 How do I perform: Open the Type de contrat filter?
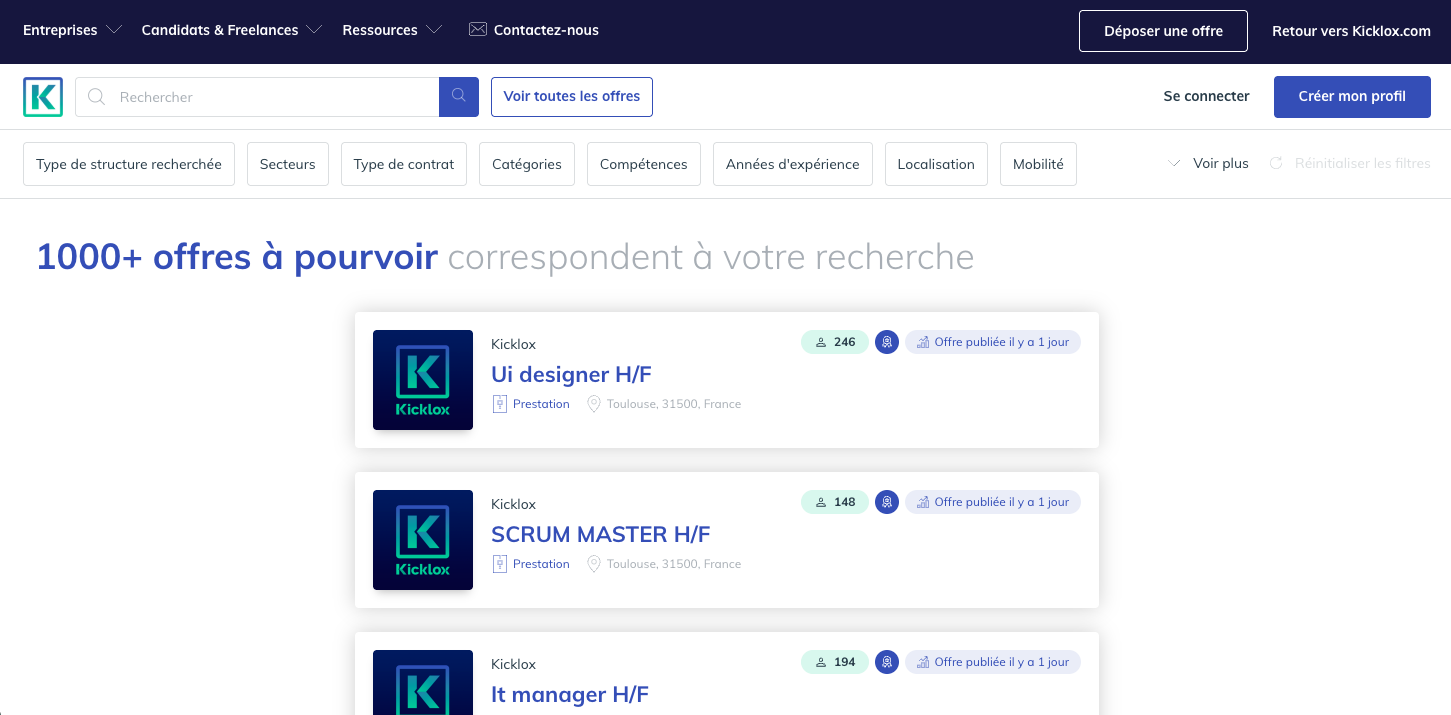(x=403, y=163)
